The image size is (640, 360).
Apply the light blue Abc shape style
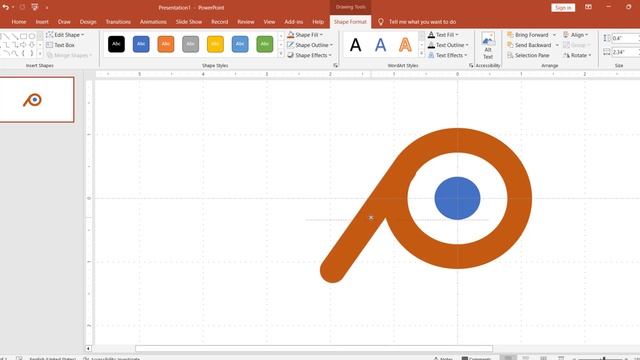pyautogui.click(x=240, y=44)
